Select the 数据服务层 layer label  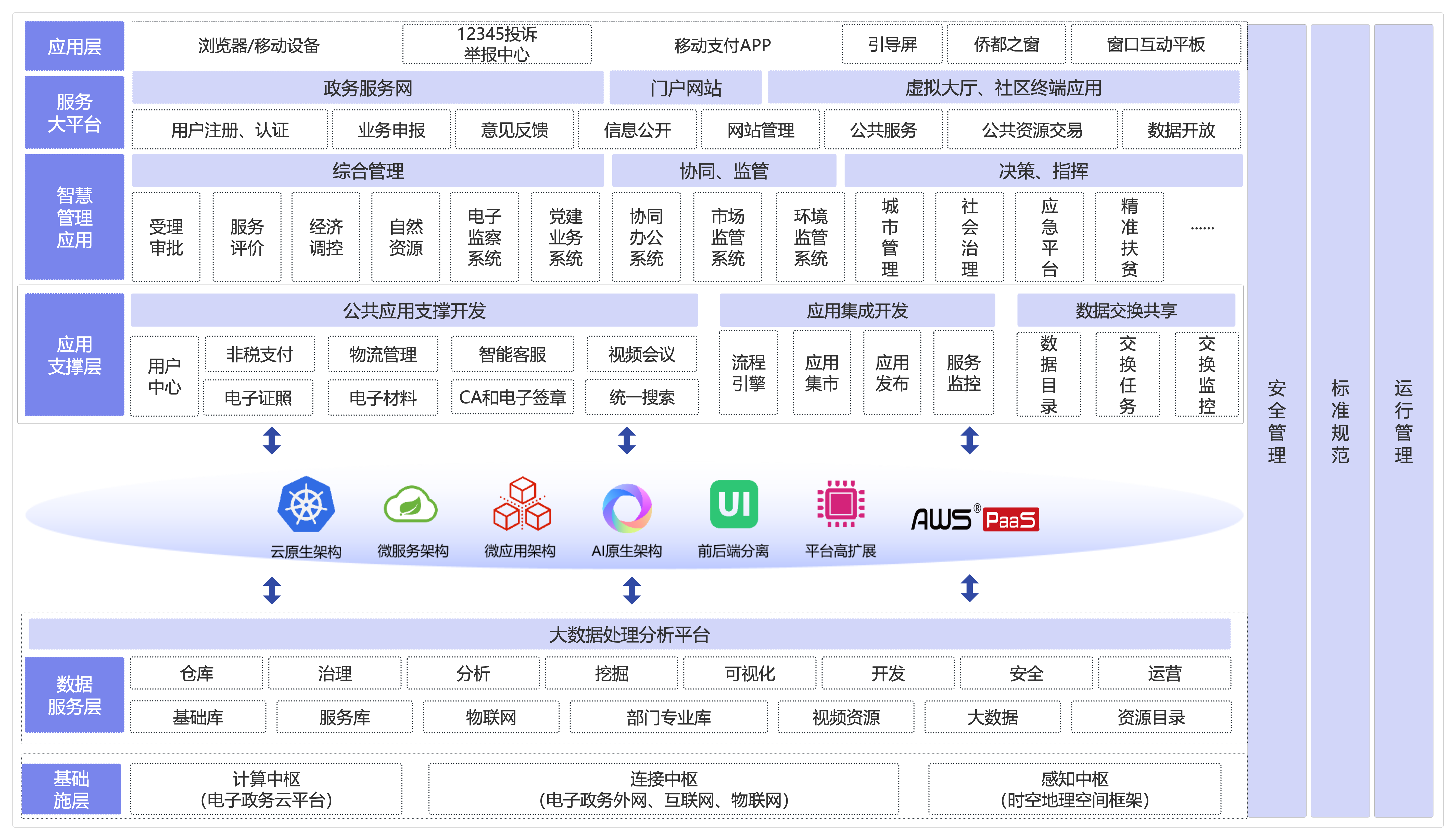[x=74, y=695]
